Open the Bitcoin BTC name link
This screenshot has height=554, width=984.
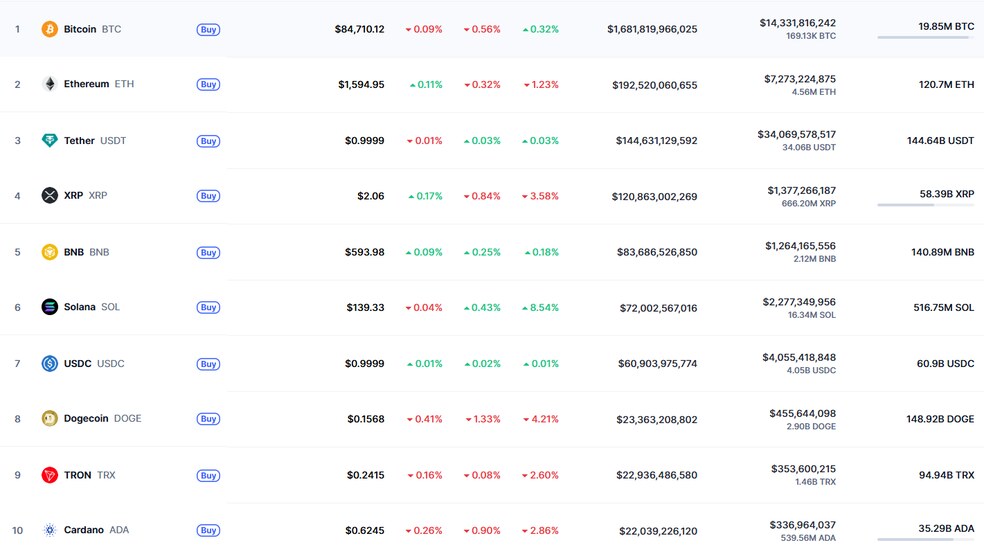point(92,29)
